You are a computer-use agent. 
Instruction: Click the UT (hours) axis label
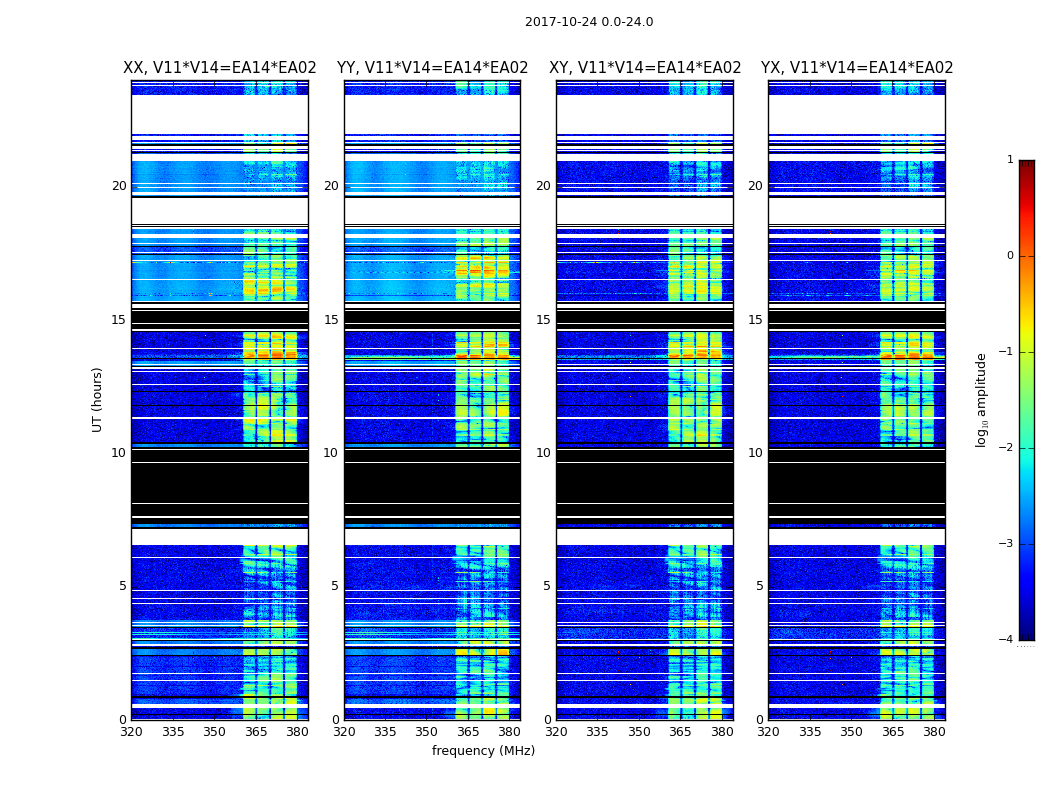[x=97, y=400]
